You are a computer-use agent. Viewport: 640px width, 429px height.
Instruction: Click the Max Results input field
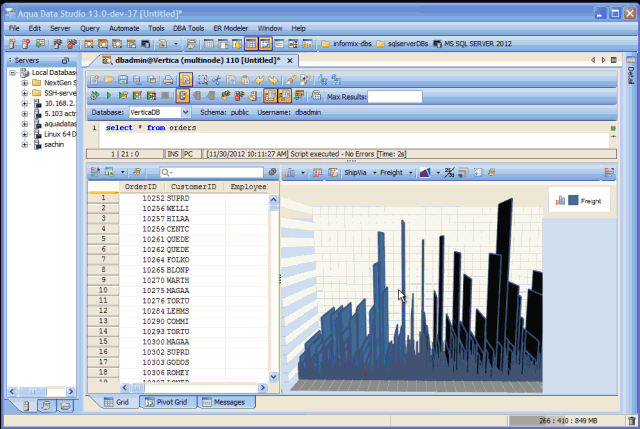click(395, 97)
